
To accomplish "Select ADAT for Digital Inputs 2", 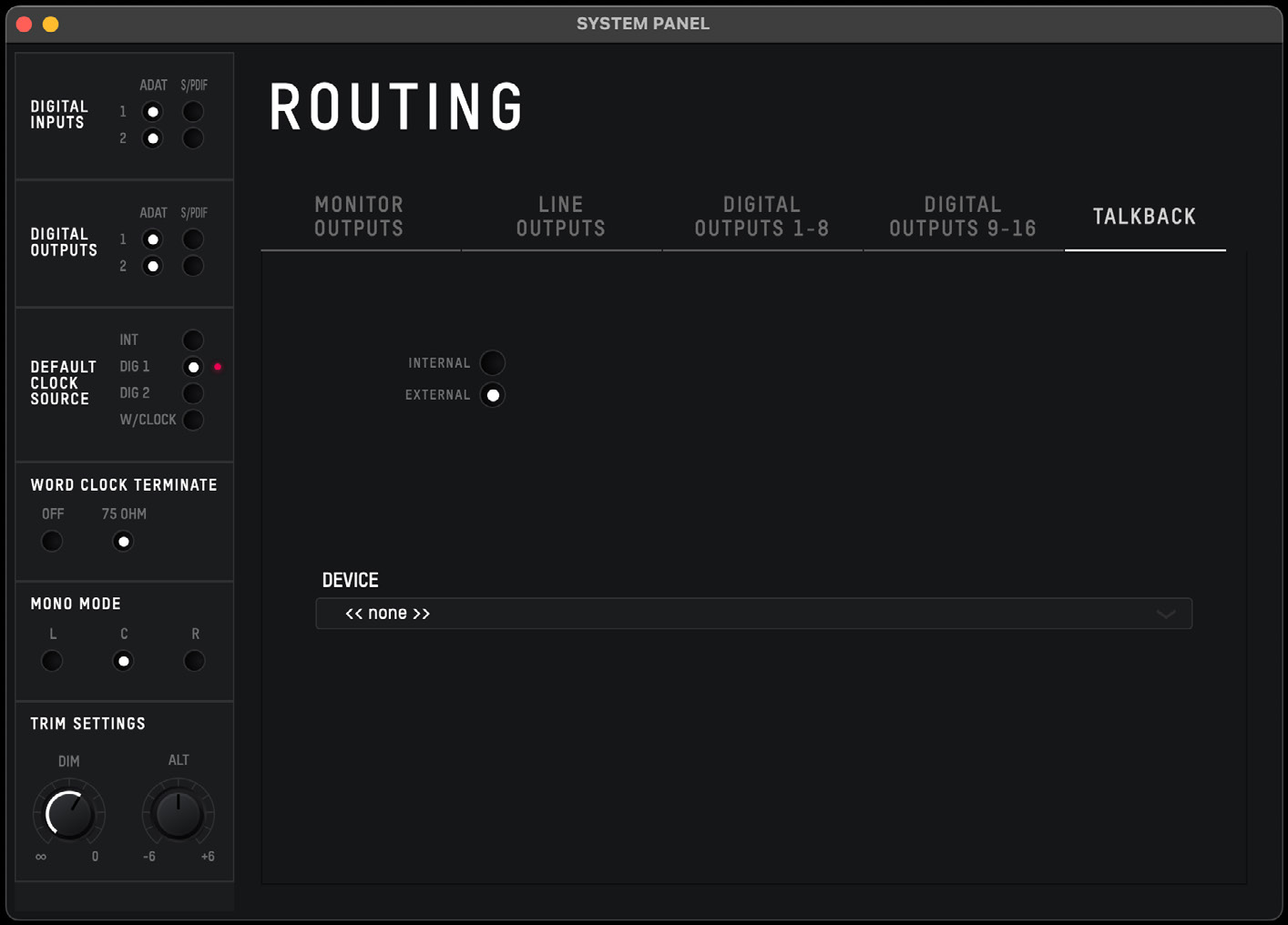I will (x=152, y=138).
